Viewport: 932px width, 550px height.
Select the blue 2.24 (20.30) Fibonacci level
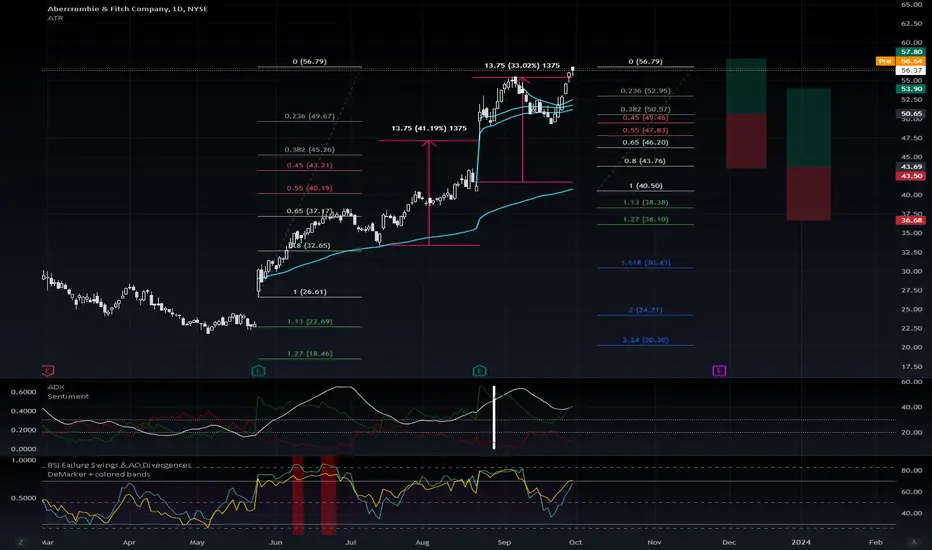(x=645, y=340)
